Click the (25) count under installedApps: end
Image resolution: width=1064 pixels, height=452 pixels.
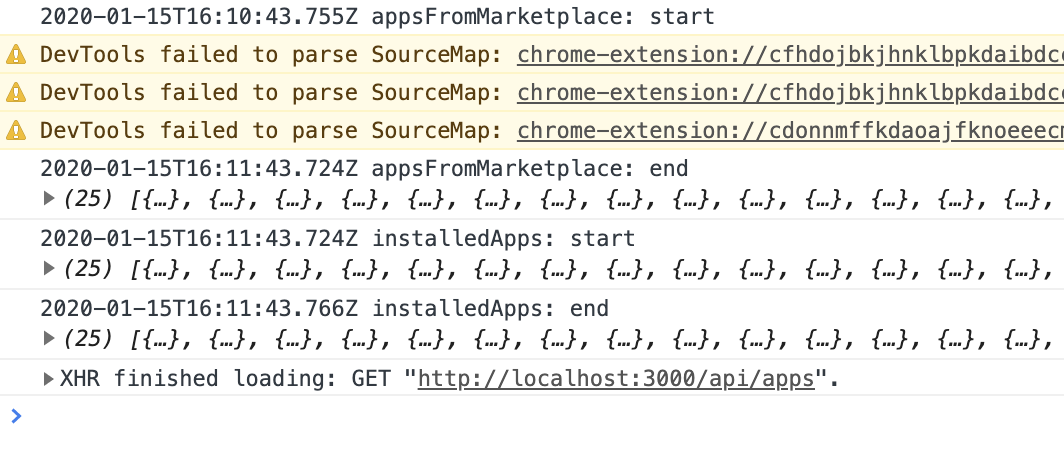tap(88, 338)
